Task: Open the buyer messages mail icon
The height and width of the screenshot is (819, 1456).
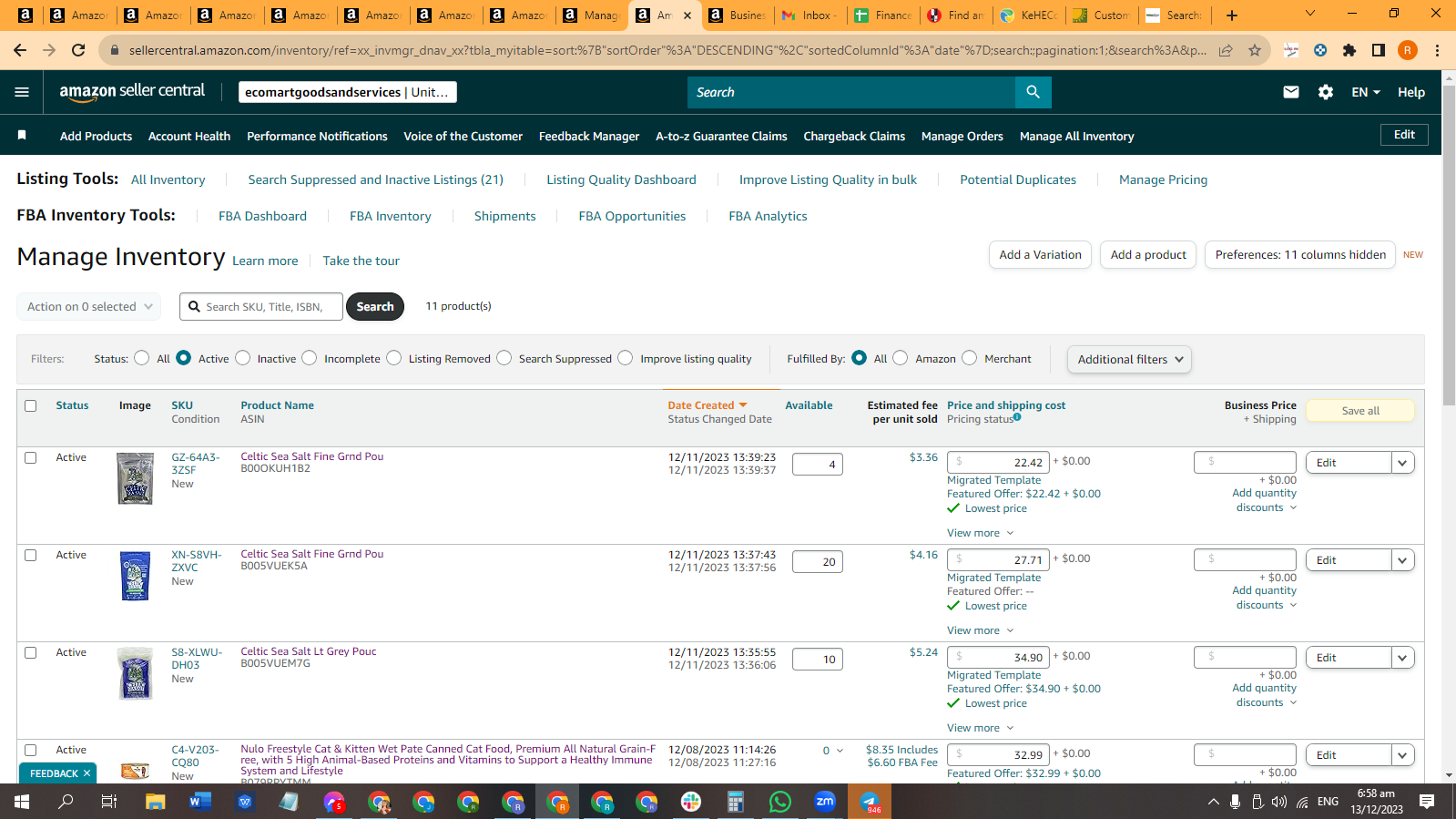Action: tap(1291, 92)
